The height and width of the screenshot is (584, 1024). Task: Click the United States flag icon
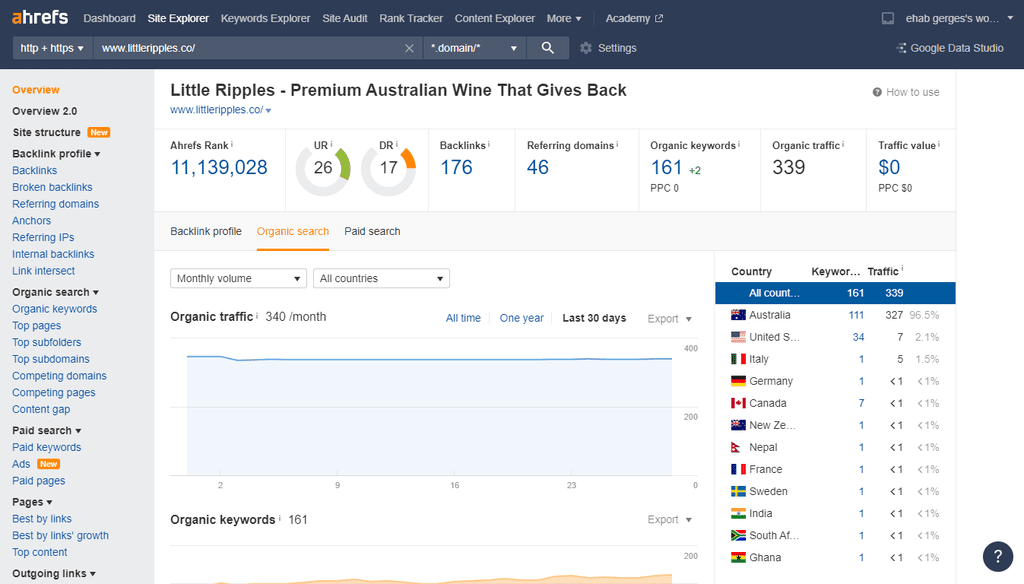738,337
